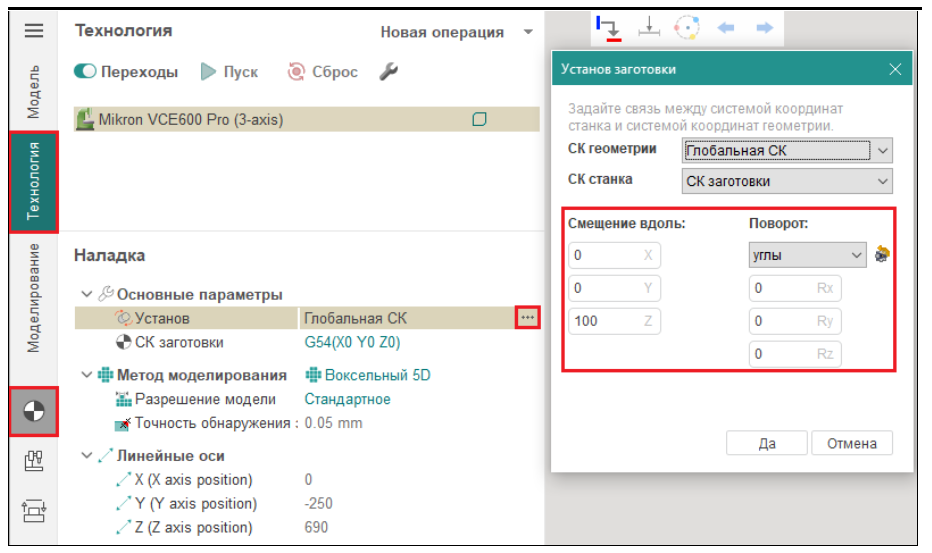The height and width of the screenshot is (553, 932).
Task: Click the machine tools sidebar icon
Action: pos(34,462)
